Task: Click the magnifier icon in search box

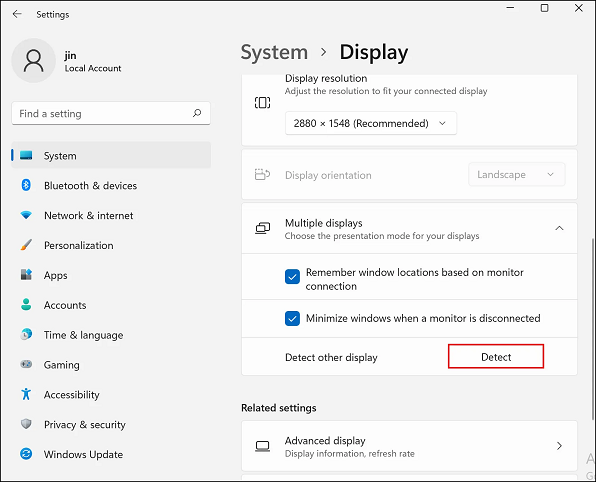Action: pos(197,113)
